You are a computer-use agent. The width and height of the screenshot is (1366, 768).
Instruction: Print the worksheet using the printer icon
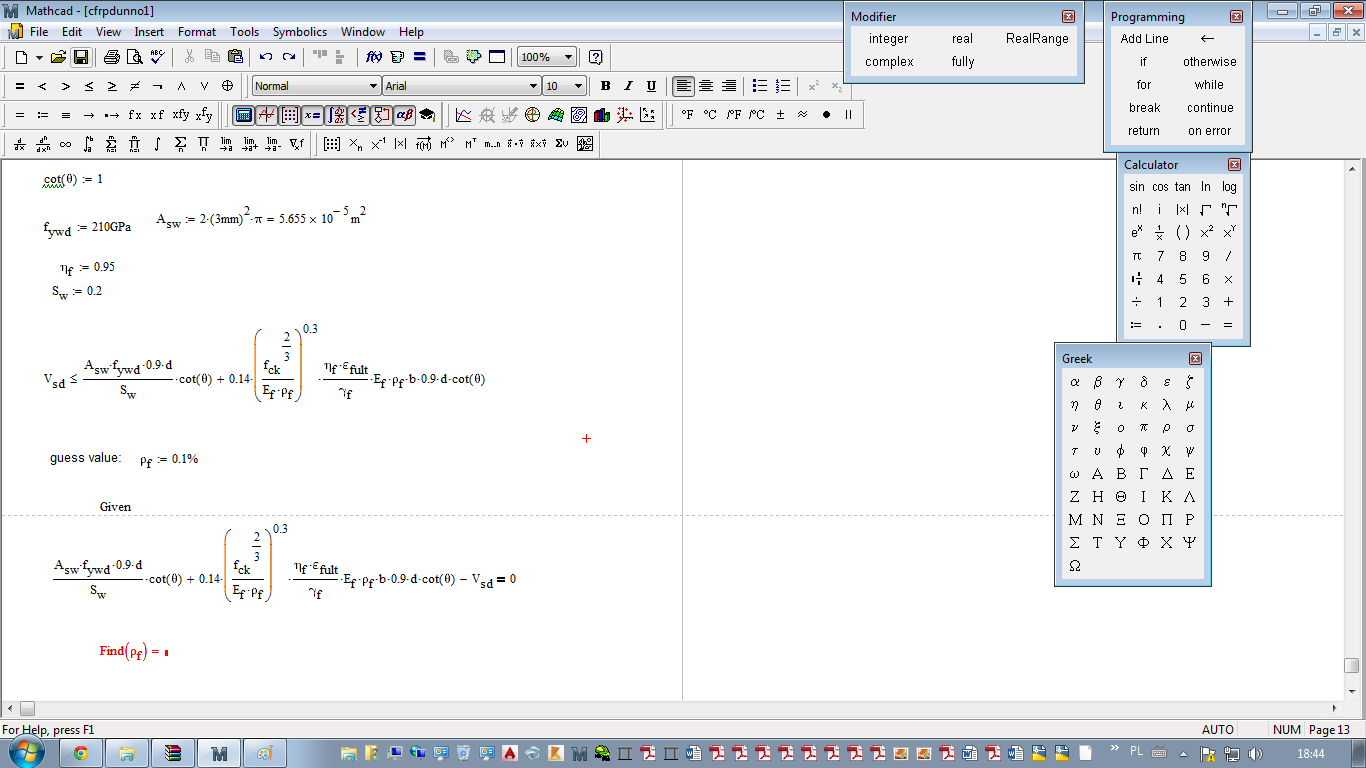coord(112,57)
